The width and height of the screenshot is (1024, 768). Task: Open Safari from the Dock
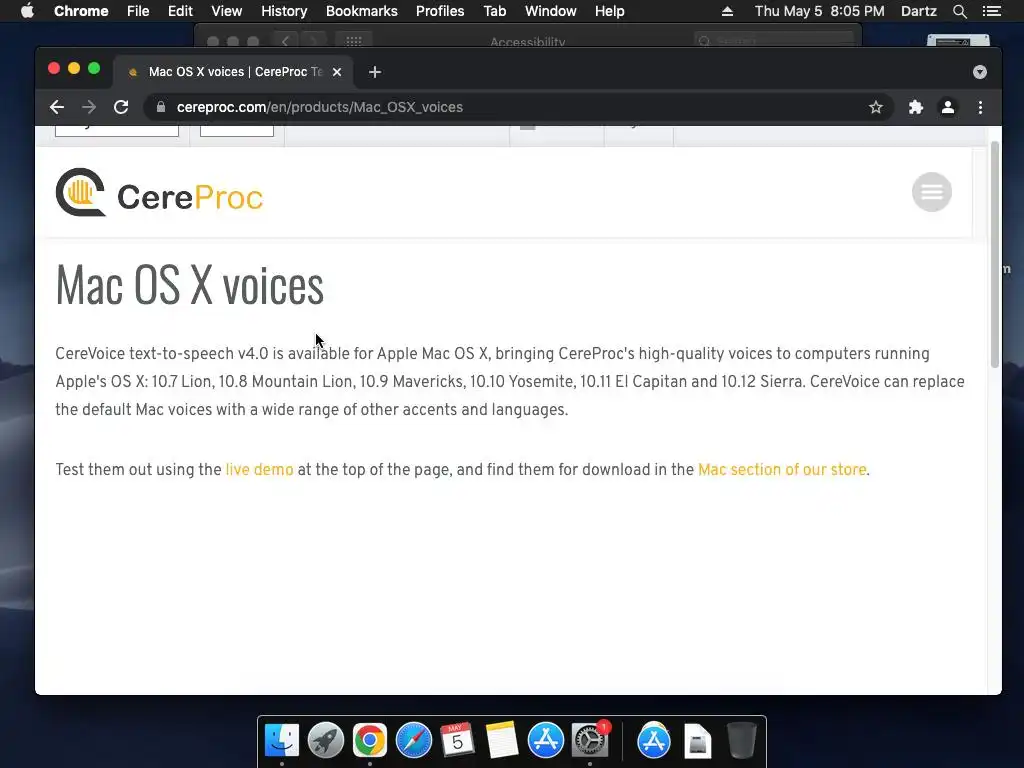414,740
